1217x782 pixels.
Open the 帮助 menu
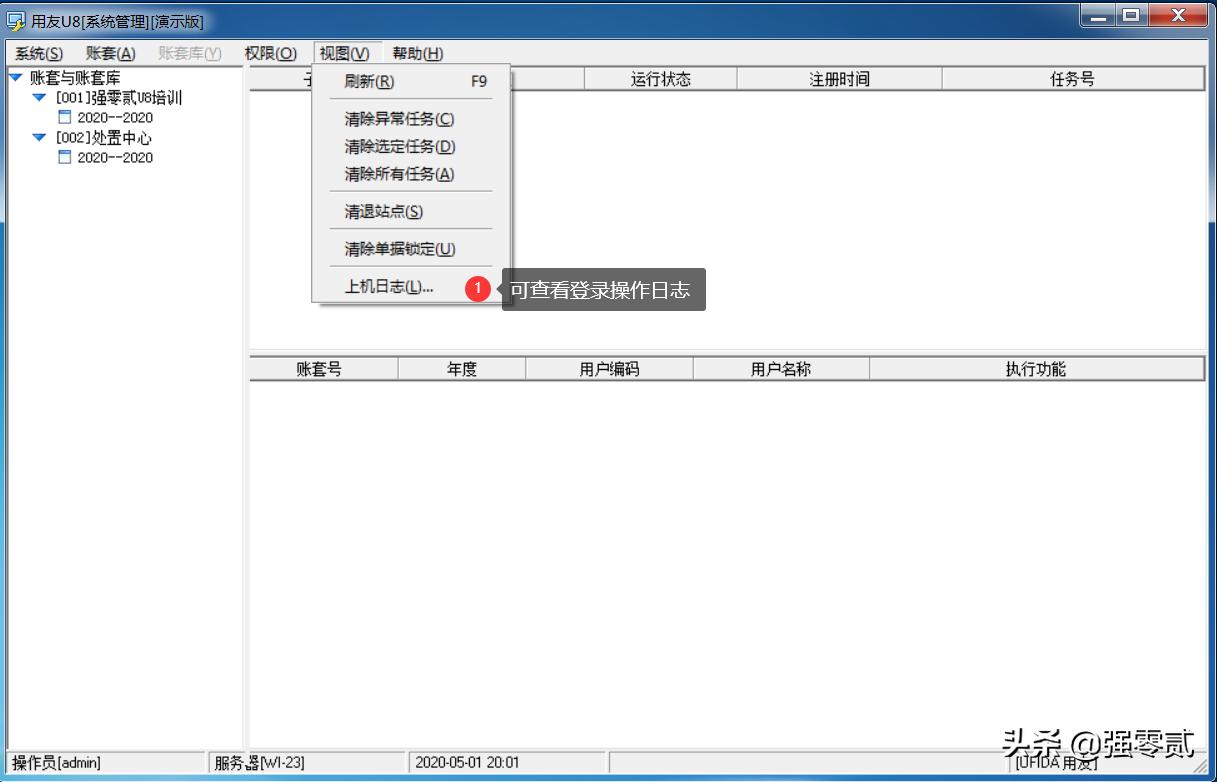point(416,53)
